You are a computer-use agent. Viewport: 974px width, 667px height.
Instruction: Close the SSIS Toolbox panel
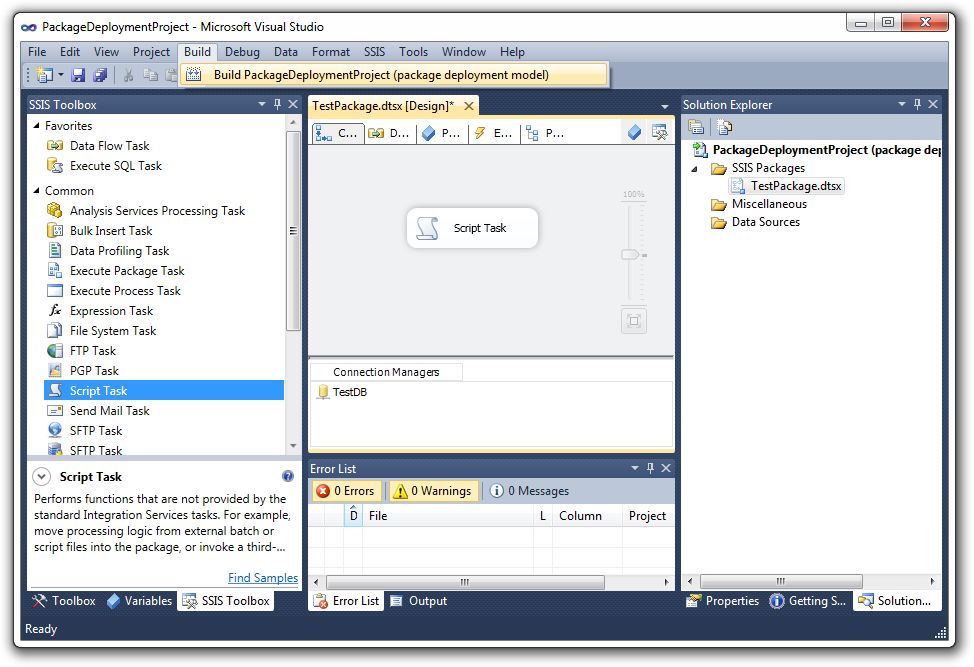[293, 104]
